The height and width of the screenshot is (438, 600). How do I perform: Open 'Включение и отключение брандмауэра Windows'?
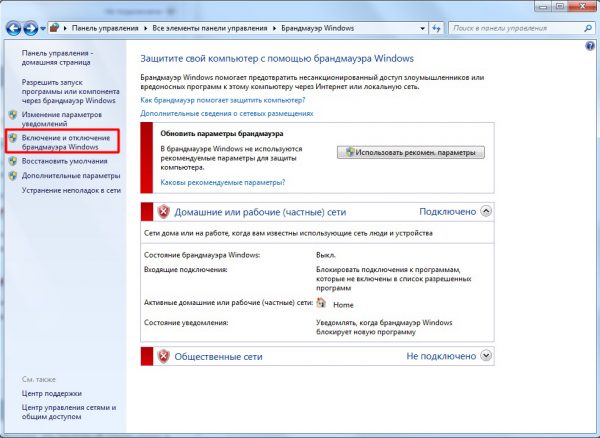[66, 142]
